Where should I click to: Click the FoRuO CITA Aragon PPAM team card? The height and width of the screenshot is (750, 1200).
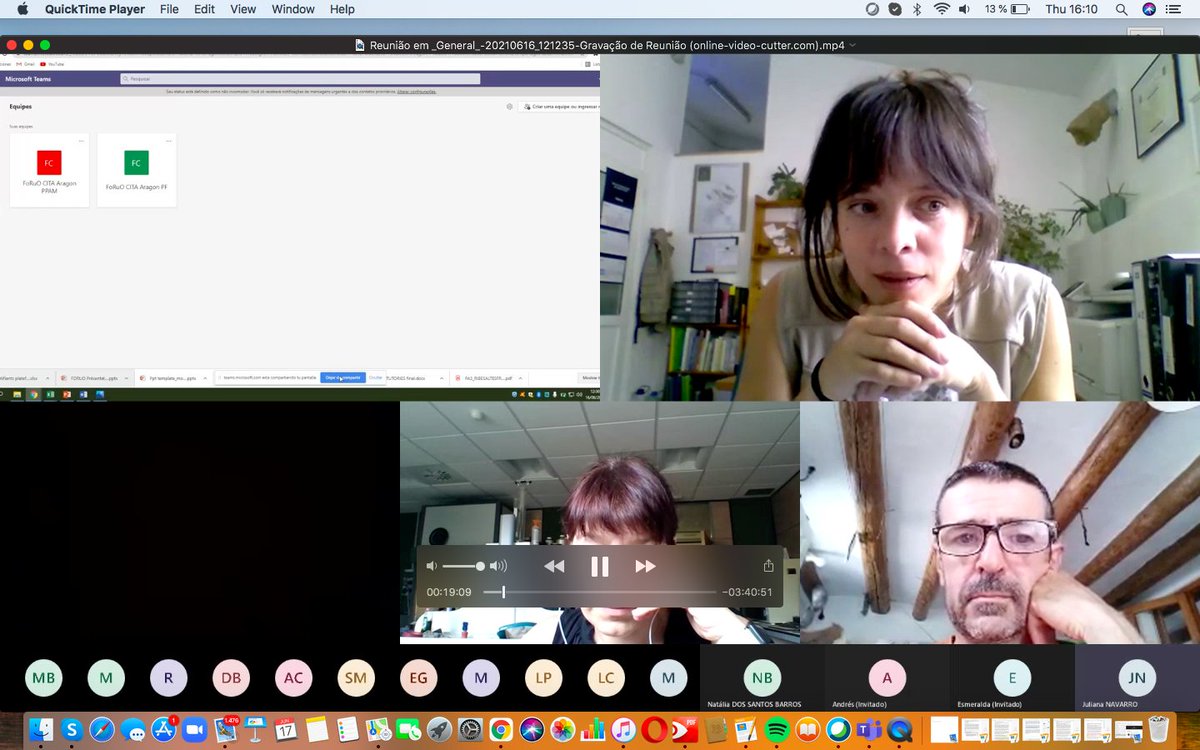pyautogui.click(x=49, y=170)
